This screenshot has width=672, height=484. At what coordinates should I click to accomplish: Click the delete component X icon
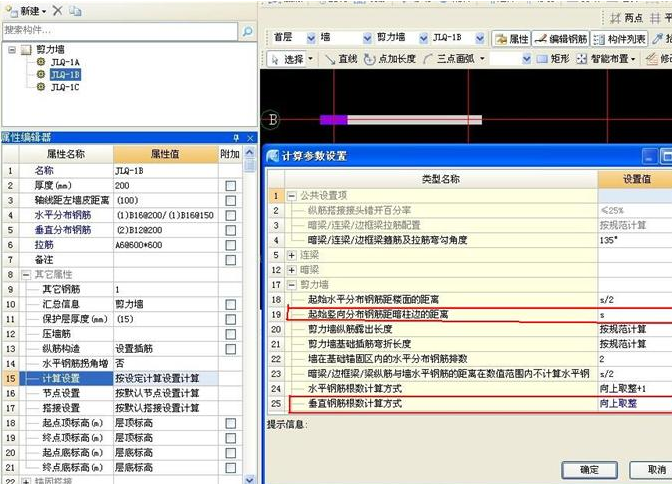(x=57, y=10)
